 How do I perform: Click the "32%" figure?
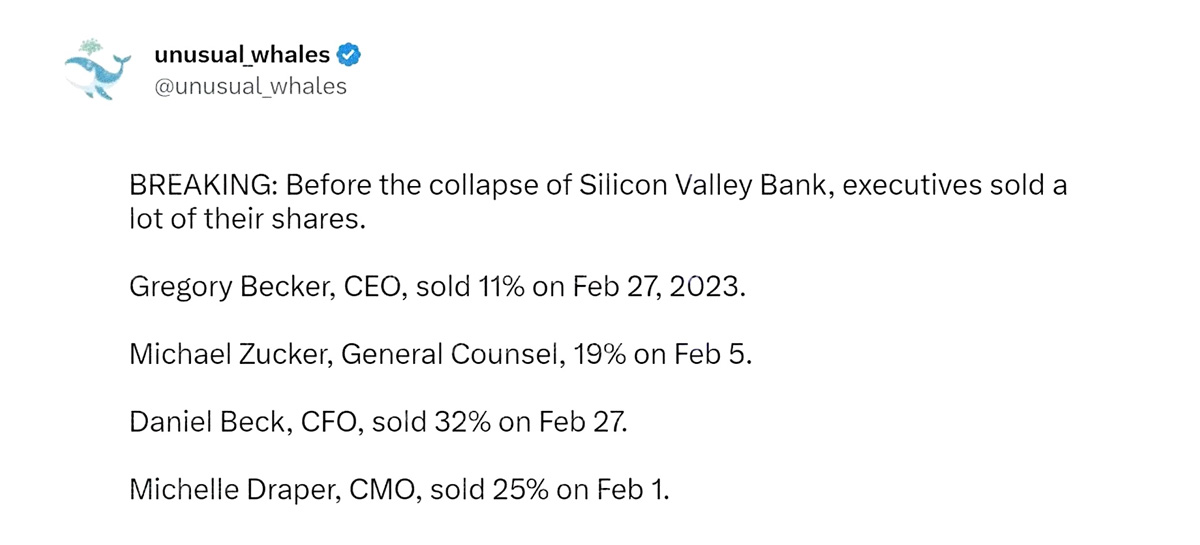pyautogui.click(x=460, y=423)
